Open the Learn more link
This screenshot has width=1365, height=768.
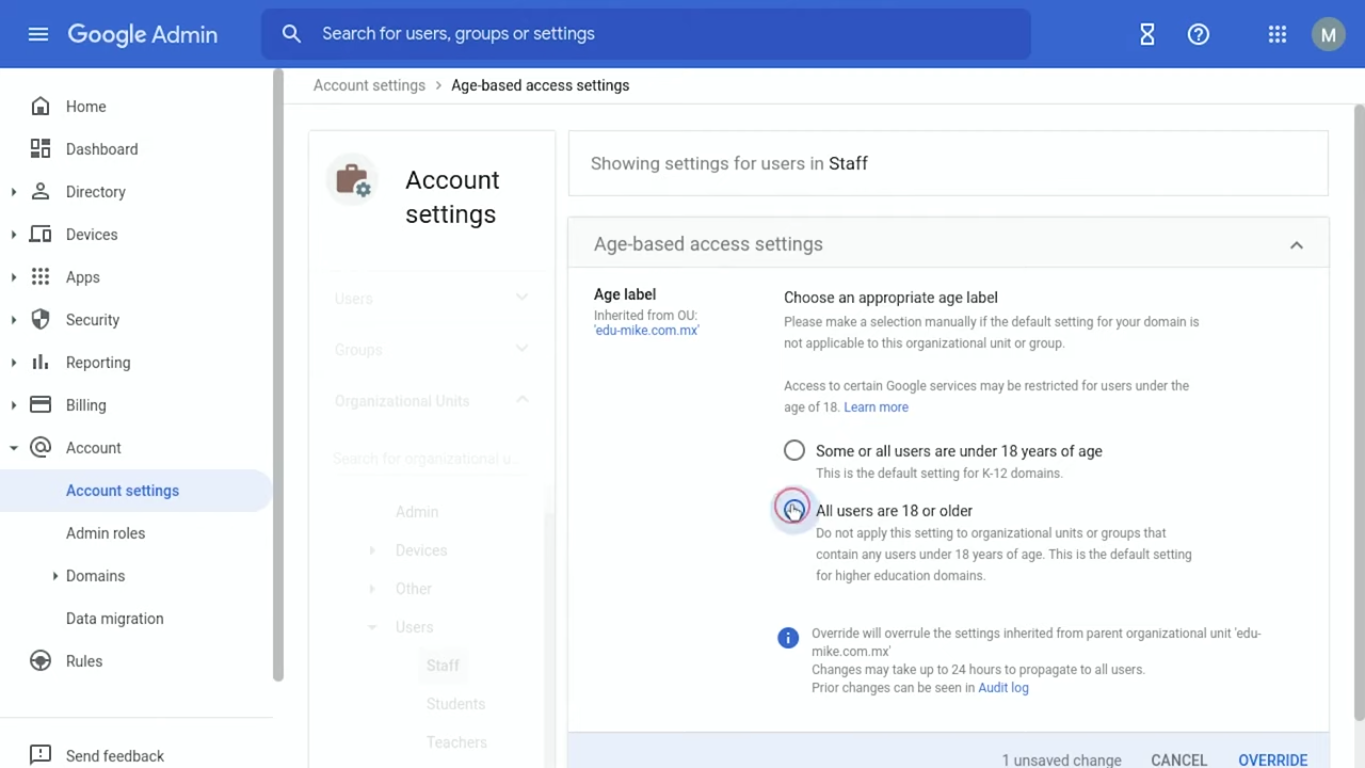[876, 407]
